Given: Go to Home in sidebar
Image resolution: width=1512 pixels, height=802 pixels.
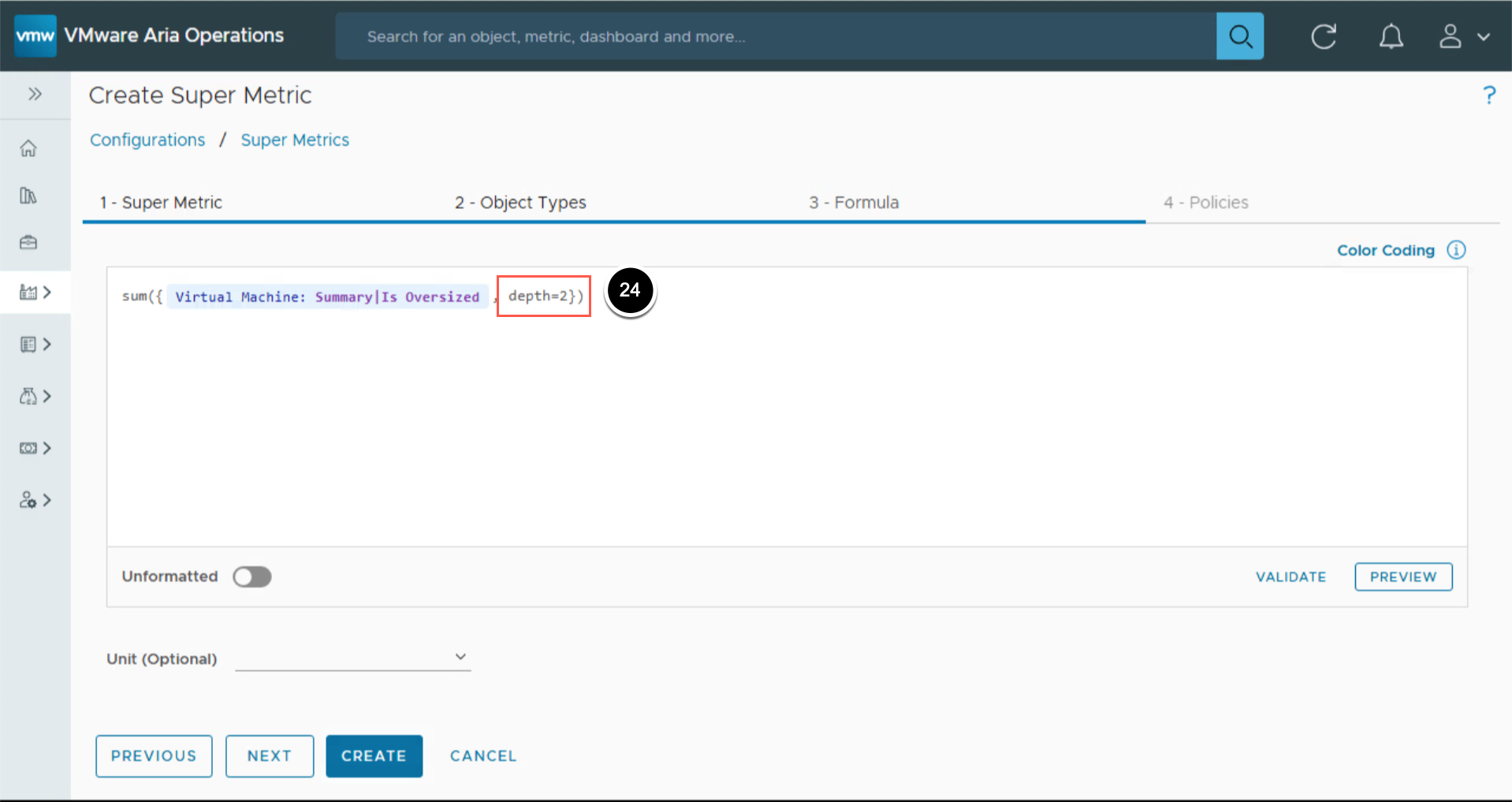Looking at the screenshot, I should (28, 148).
